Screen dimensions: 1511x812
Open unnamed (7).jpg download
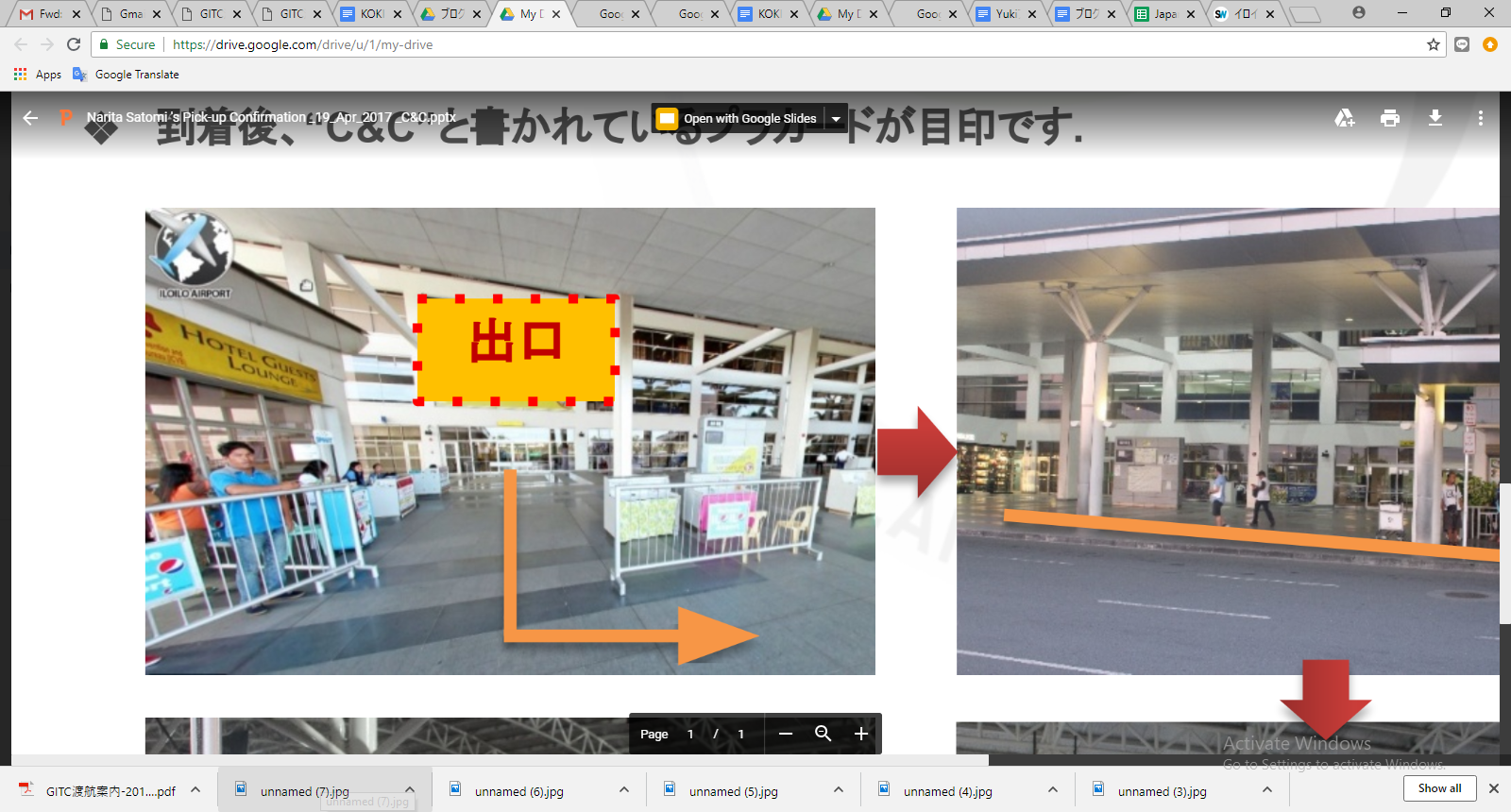[x=305, y=791]
